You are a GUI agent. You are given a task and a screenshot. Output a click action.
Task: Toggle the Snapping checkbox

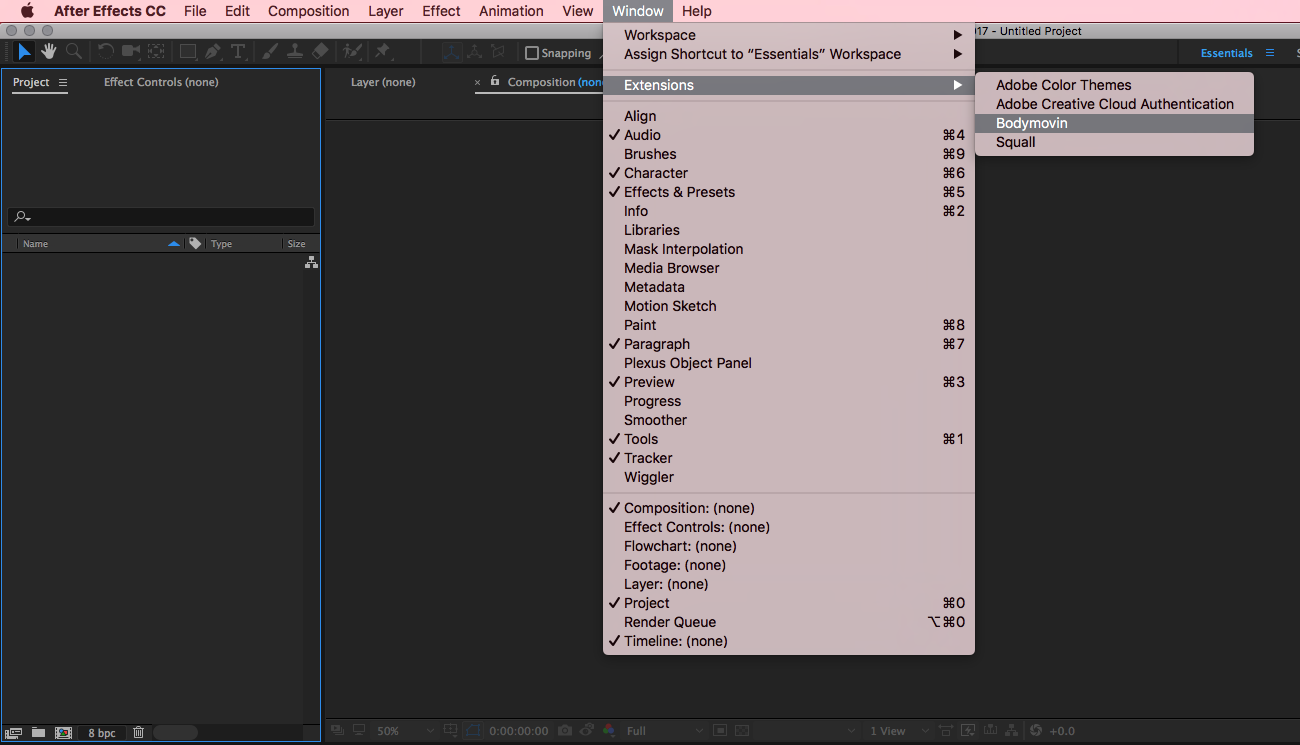pos(532,53)
